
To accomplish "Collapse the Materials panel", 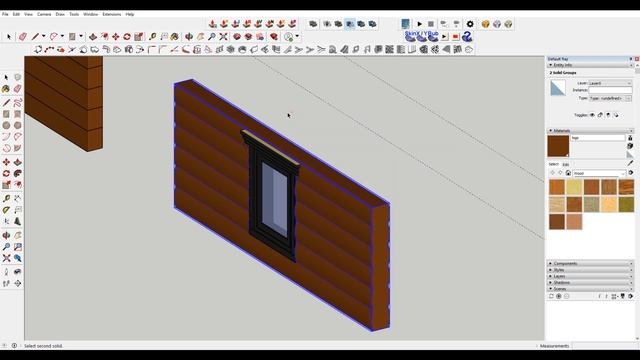I will (x=550, y=131).
